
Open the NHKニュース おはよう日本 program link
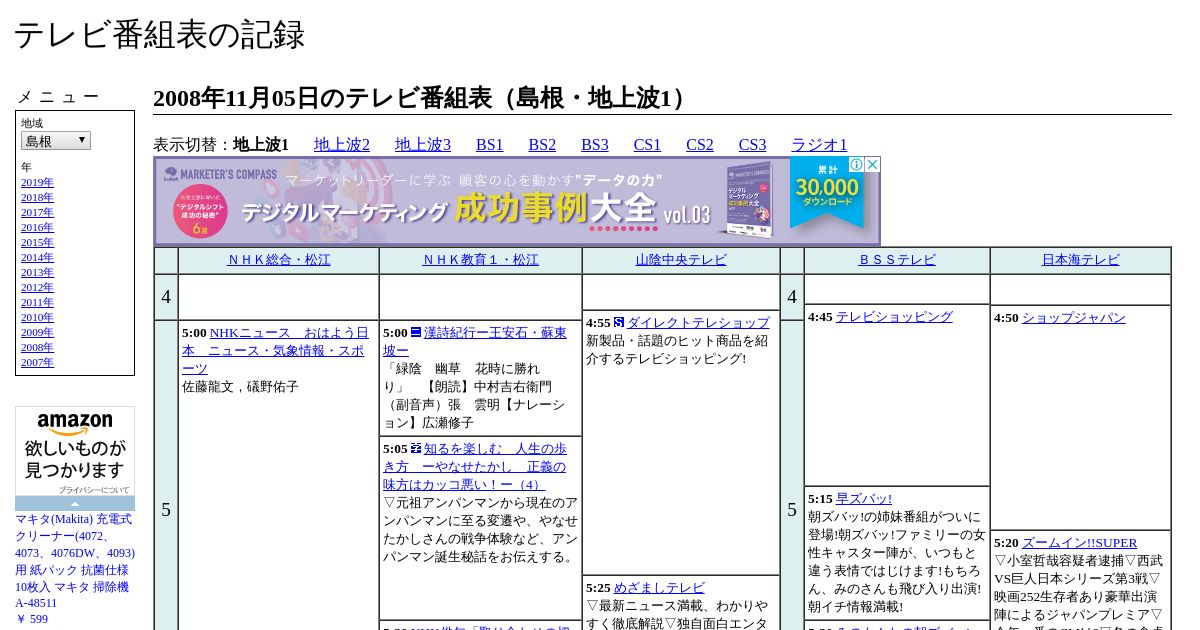(x=275, y=350)
